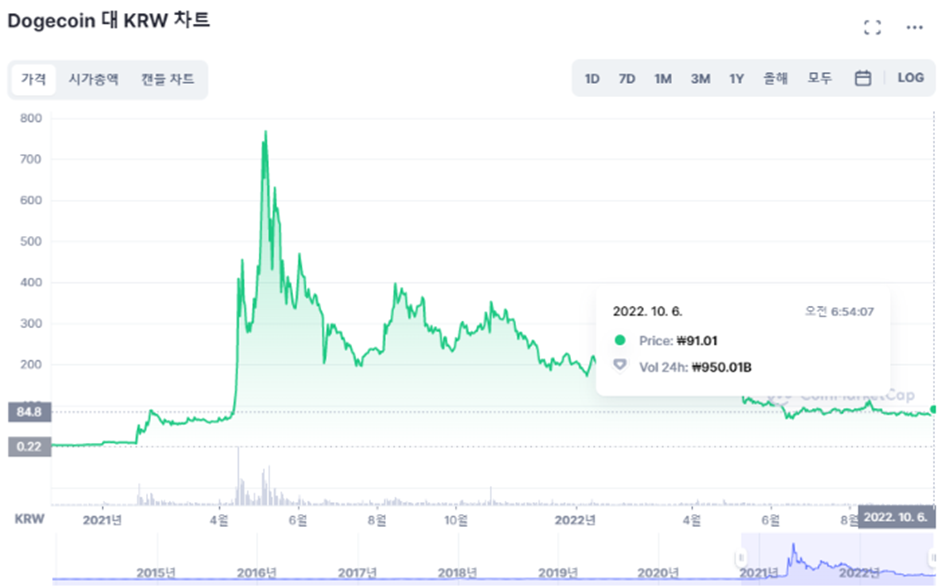Select the 1M time range
Viewport: 940px width, 587px height.
click(662, 78)
